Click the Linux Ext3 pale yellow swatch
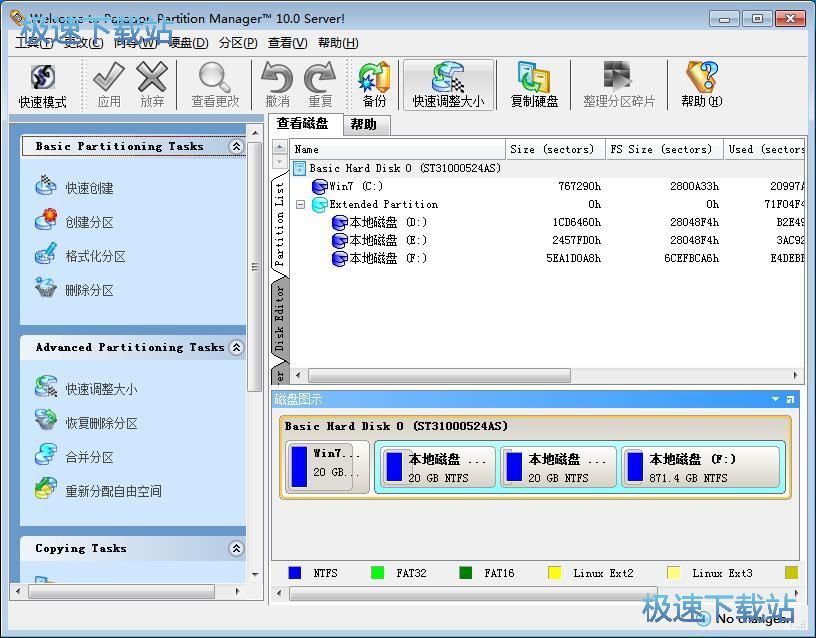This screenshot has height=638, width=816. coord(673,572)
